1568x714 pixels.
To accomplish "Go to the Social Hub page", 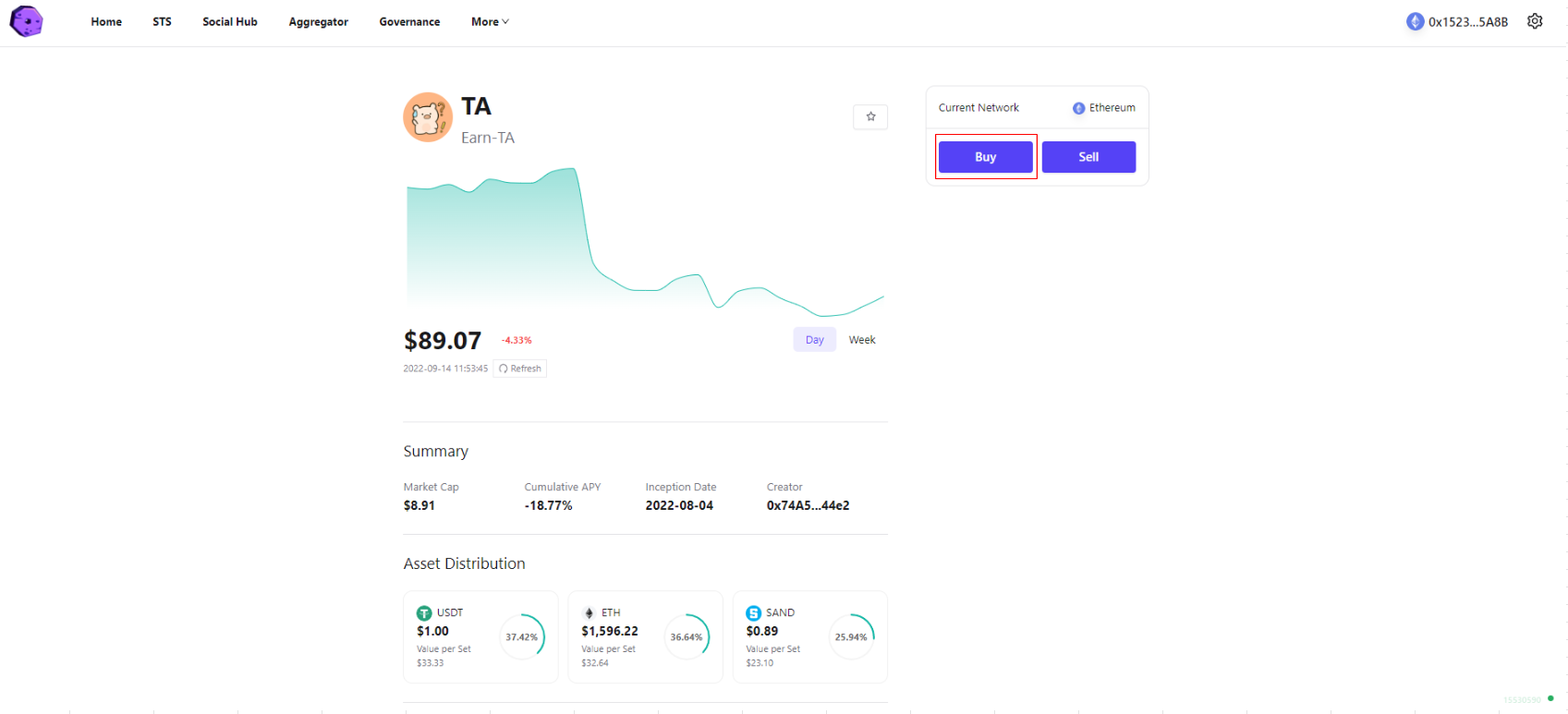I will [x=230, y=21].
